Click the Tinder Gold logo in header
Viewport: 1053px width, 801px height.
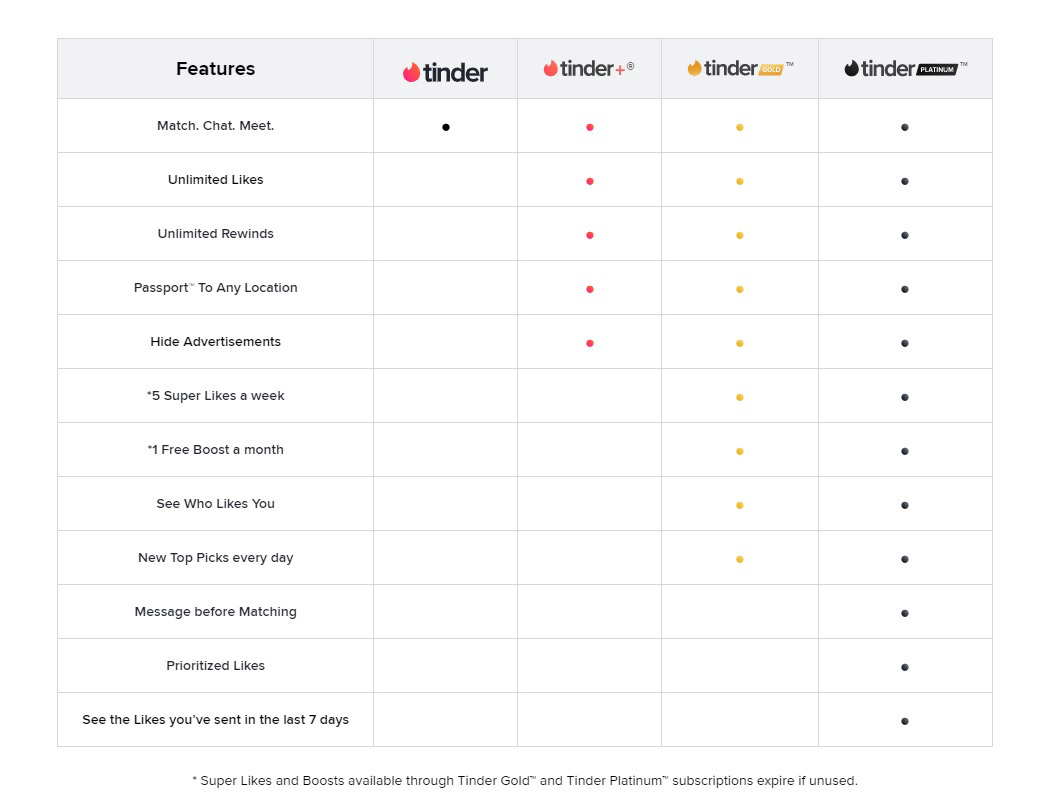pyautogui.click(x=739, y=68)
